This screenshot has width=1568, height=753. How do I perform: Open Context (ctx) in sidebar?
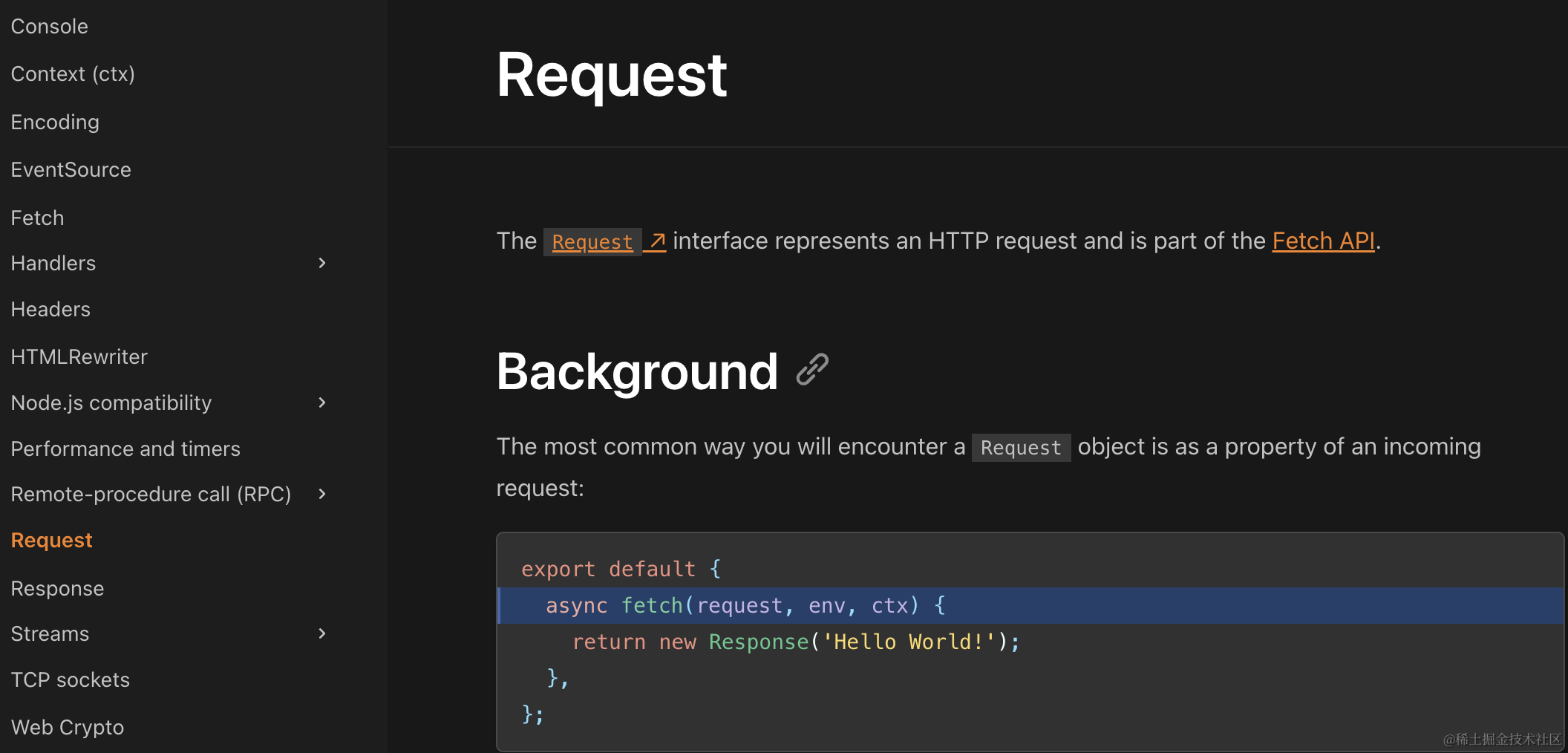73,74
